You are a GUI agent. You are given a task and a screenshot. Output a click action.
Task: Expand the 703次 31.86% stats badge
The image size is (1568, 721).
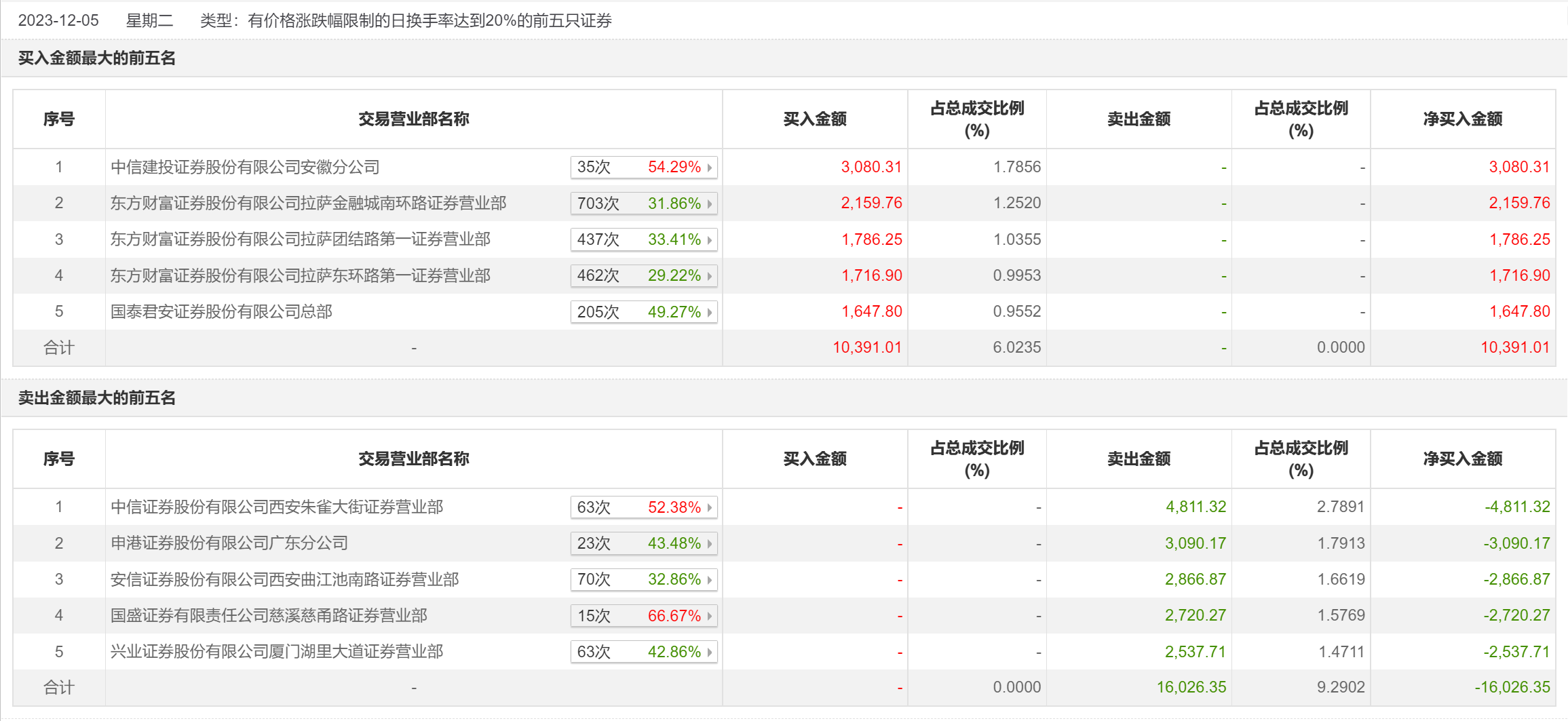[644, 203]
